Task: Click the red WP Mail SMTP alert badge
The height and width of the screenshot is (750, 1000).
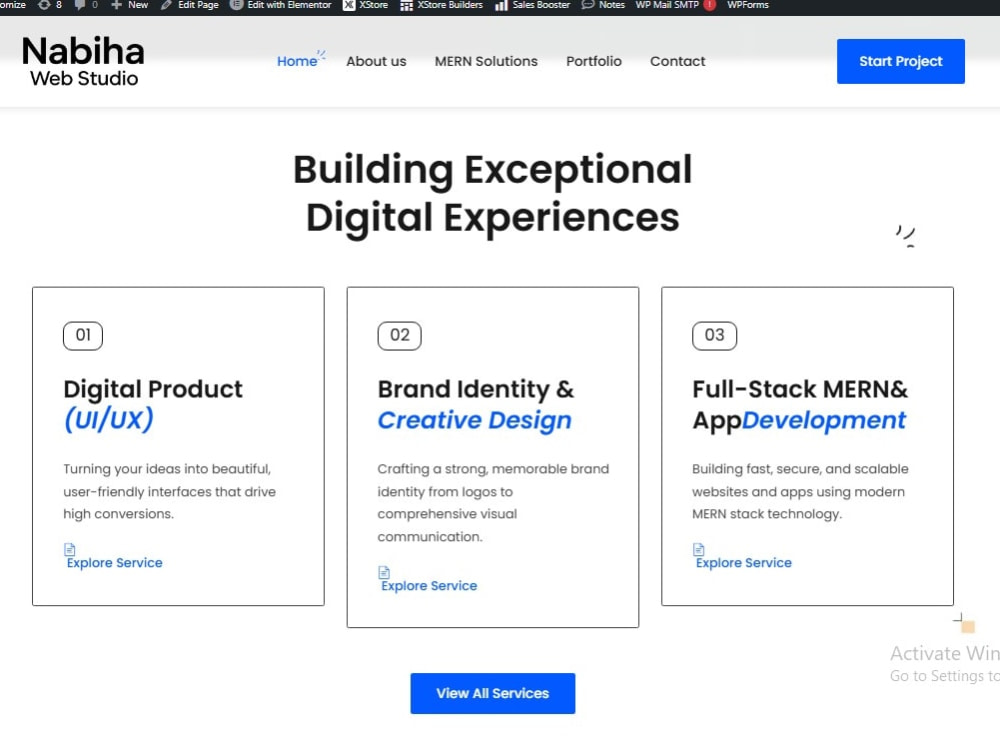Action: 709,5
